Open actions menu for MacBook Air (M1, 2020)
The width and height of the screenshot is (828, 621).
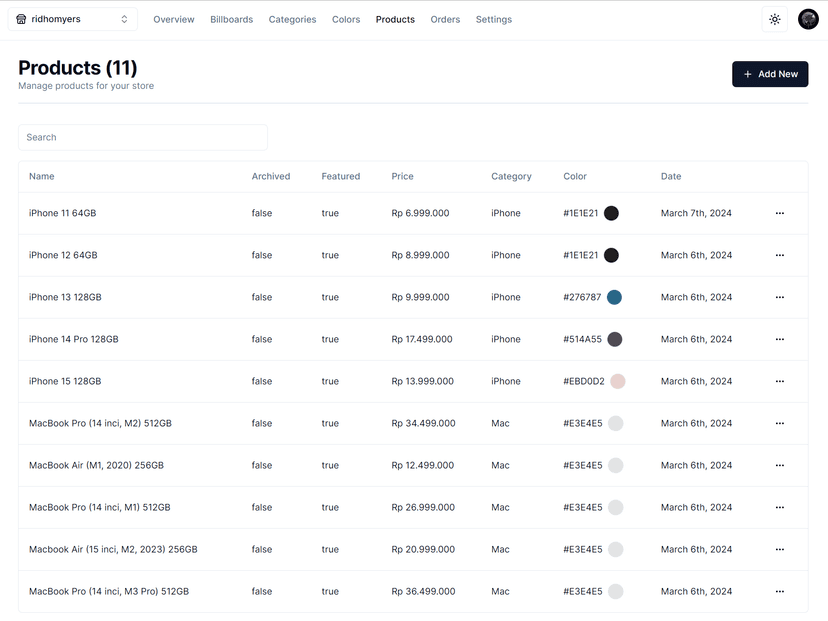pyautogui.click(x=779, y=465)
